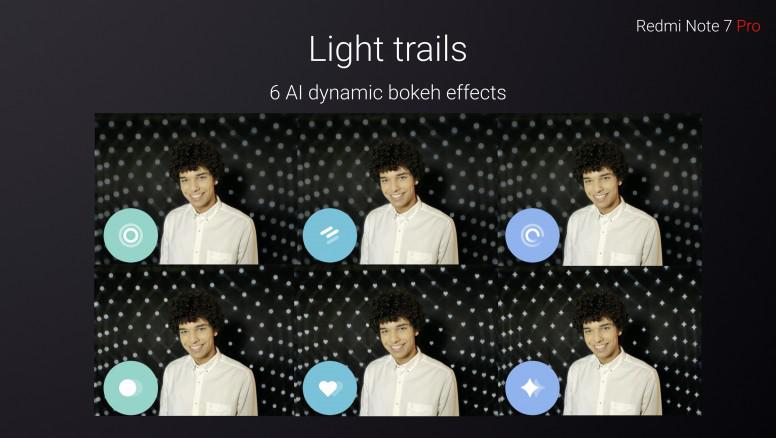Click the man's face next to heart icon

pyautogui.click(x=397, y=339)
